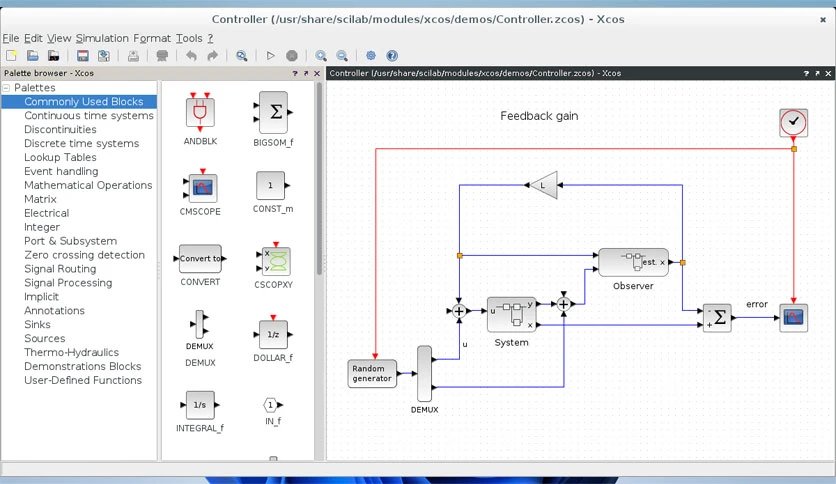Open the Simulation menu

click(102, 38)
